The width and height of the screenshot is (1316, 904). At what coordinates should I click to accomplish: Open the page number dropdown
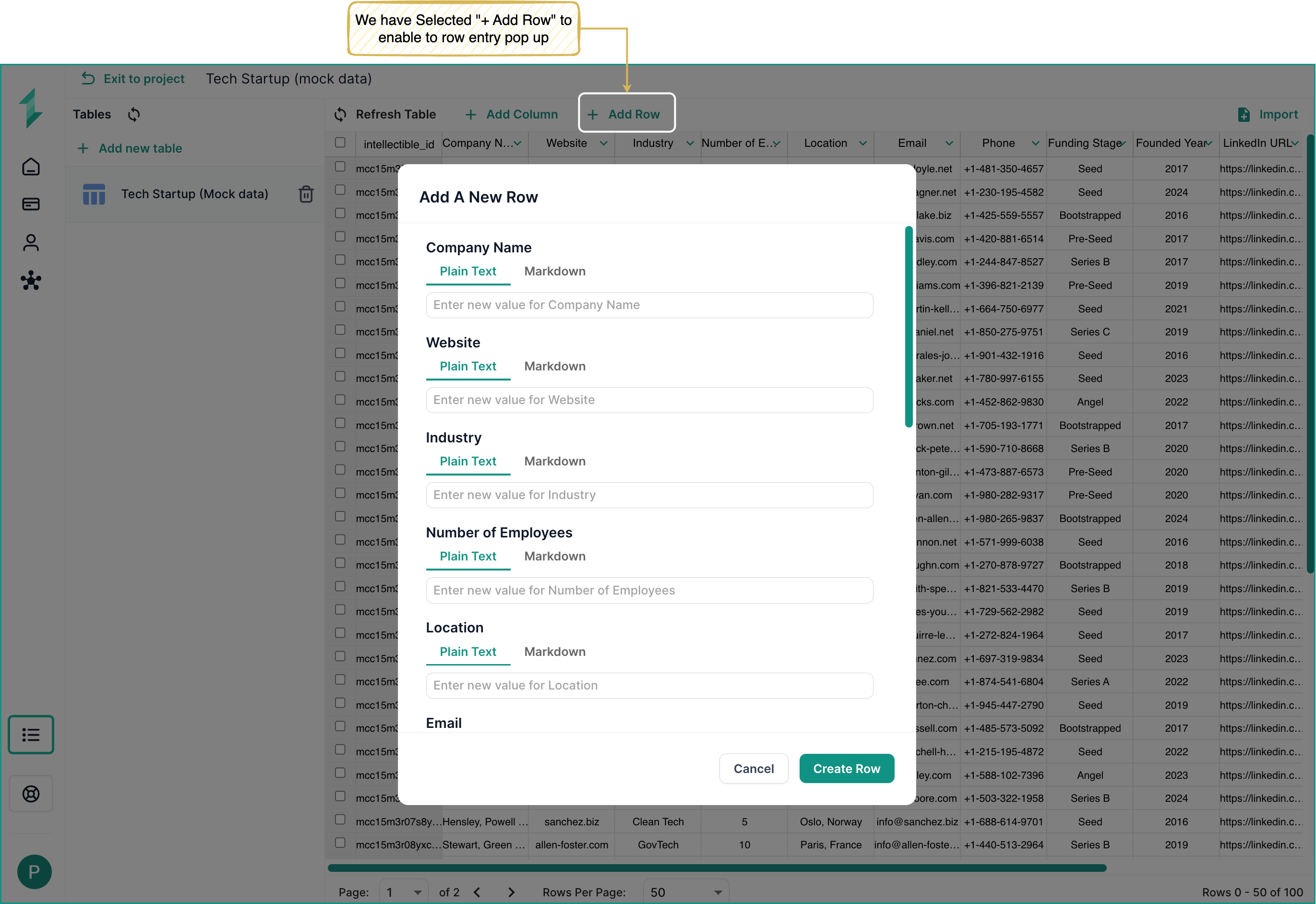pos(403,892)
